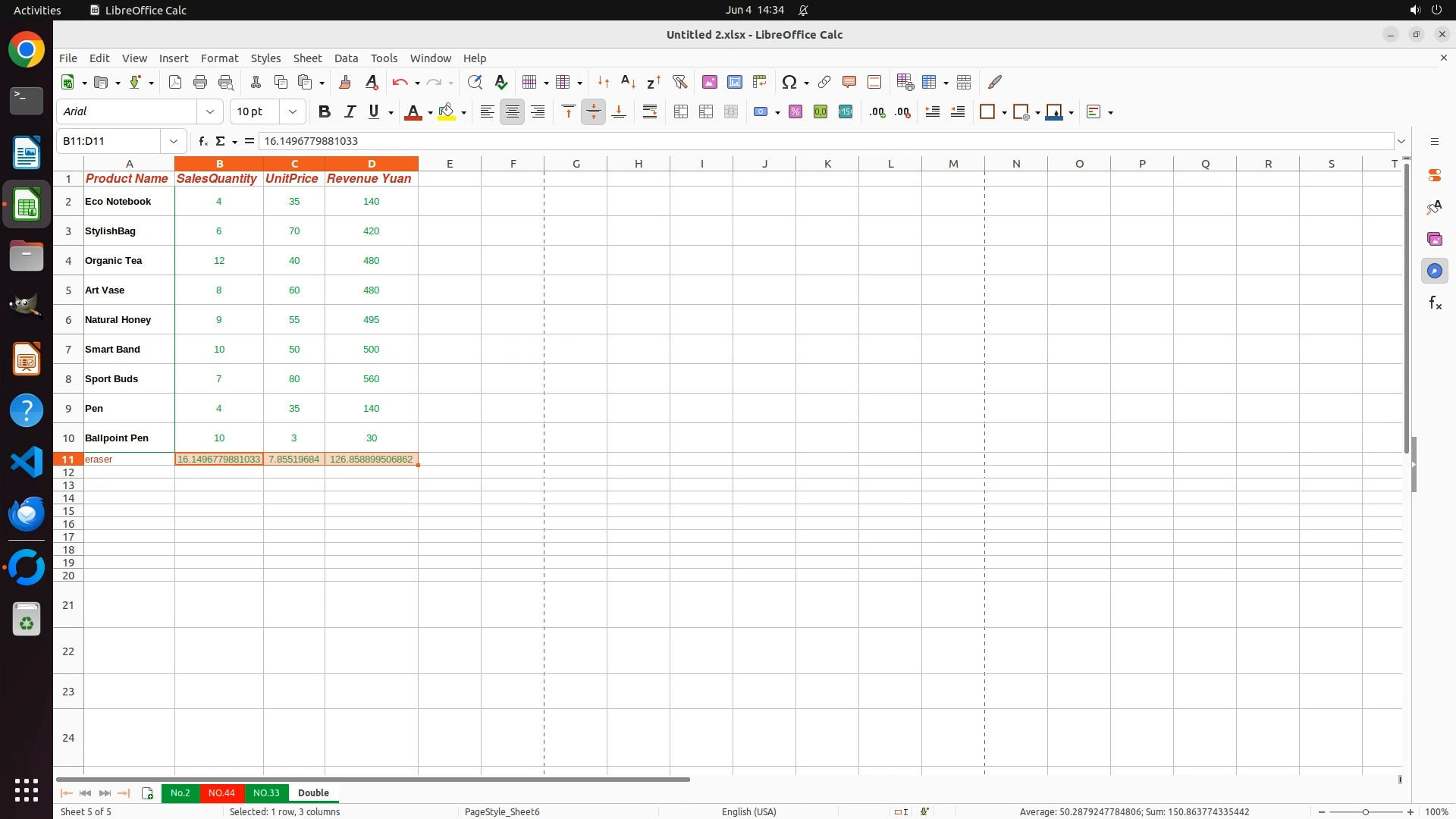Toggle Wrap Text option
The height and width of the screenshot is (819, 1456).
pyautogui.click(x=650, y=111)
